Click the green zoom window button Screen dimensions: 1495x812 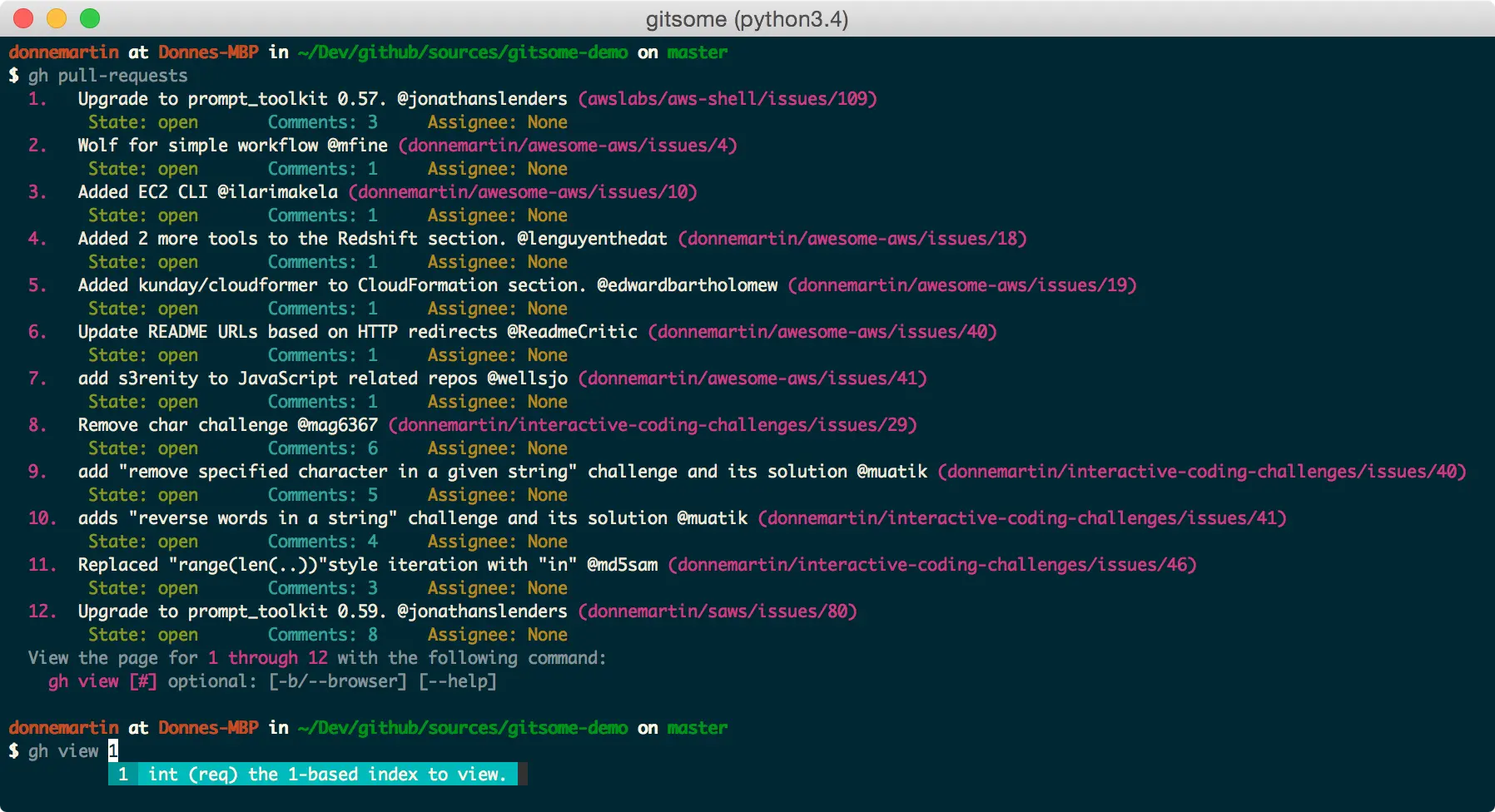pos(90,18)
